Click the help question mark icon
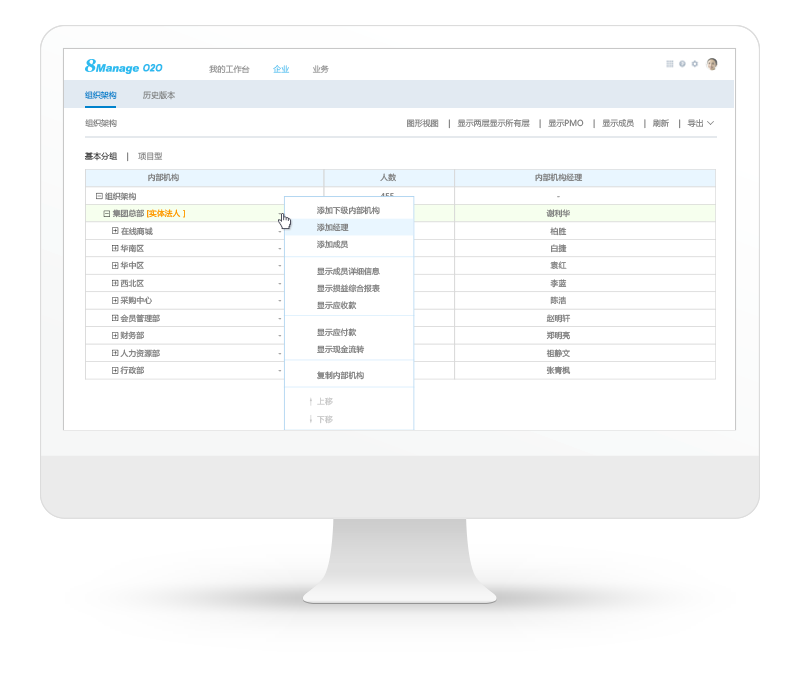800x691 pixels. click(x=682, y=64)
